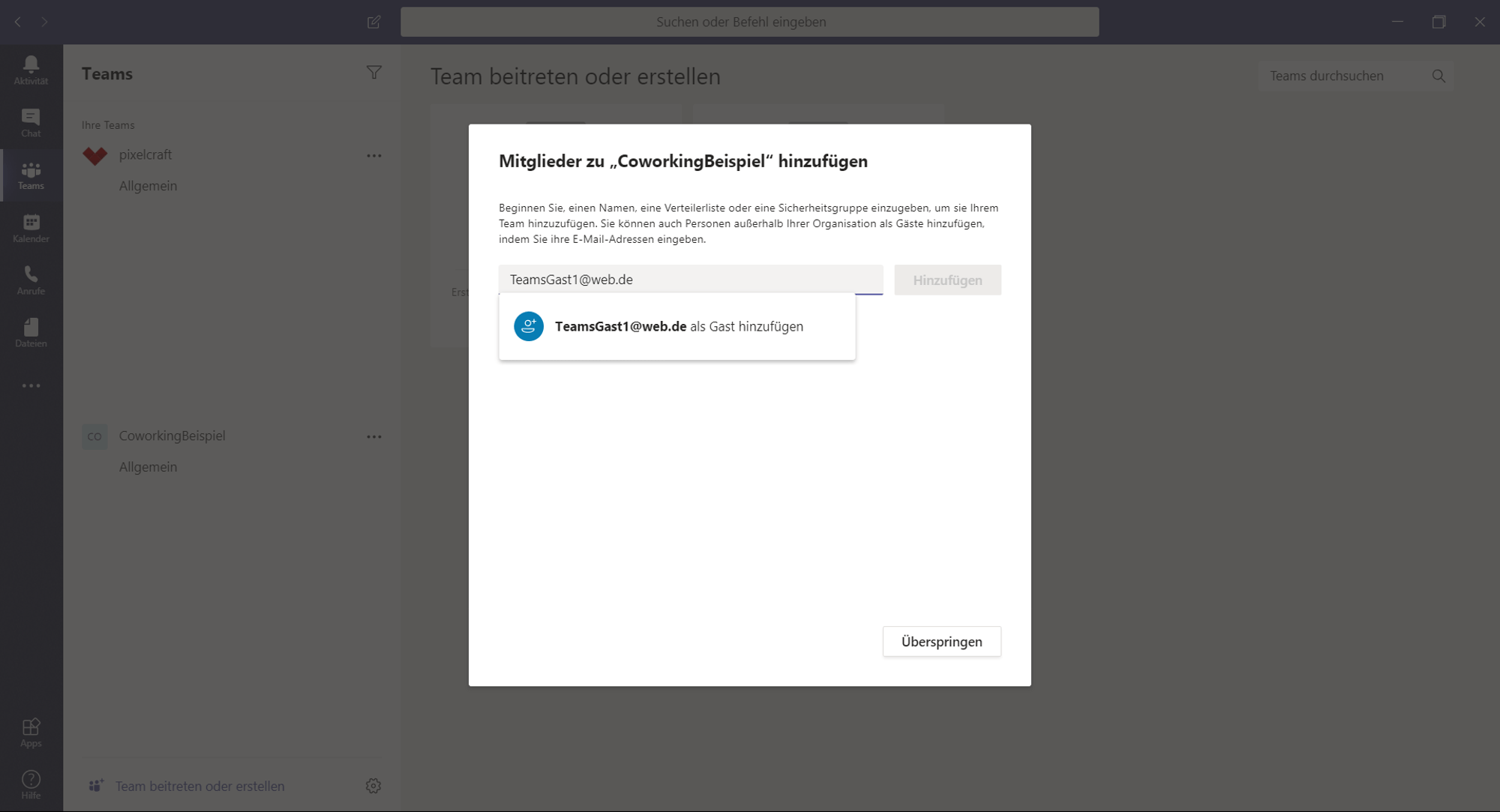
Task: Click the dialog instructions paragraph
Action: pos(748,223)
